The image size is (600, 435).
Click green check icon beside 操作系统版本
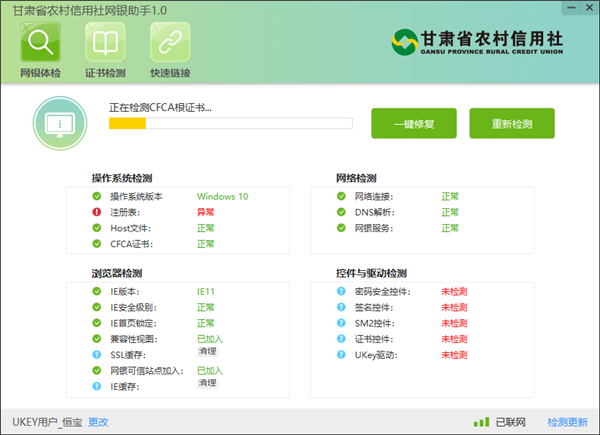[97, 196]
